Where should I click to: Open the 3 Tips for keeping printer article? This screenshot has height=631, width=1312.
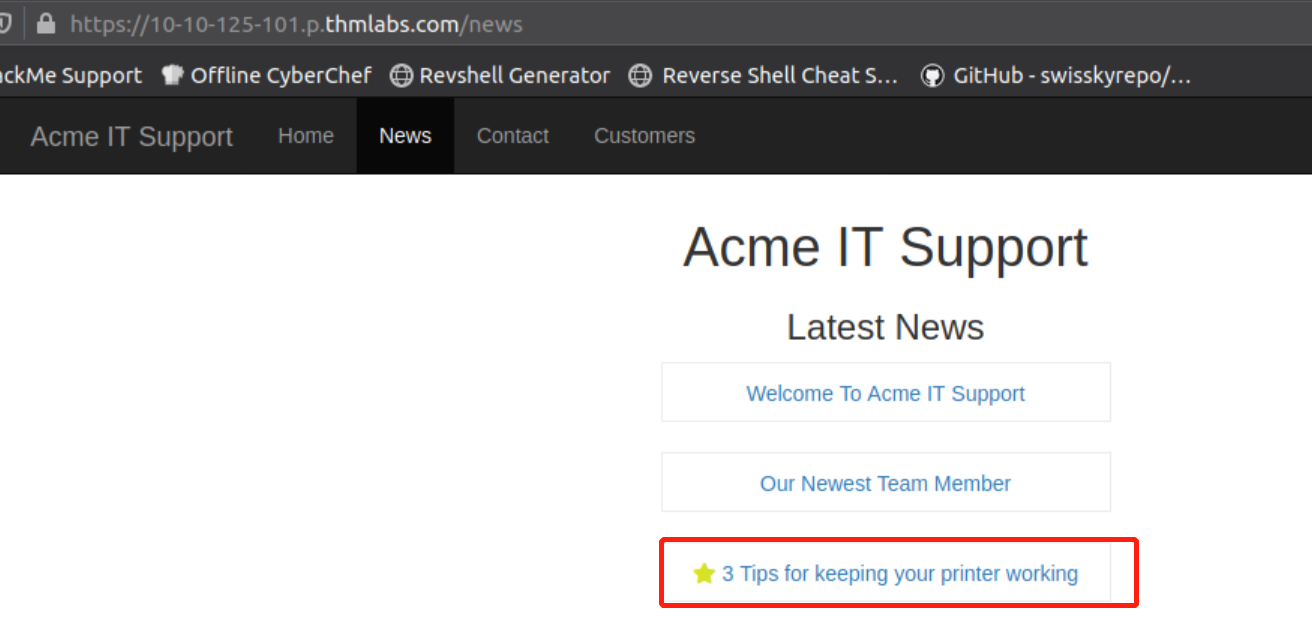pos(899,573)
